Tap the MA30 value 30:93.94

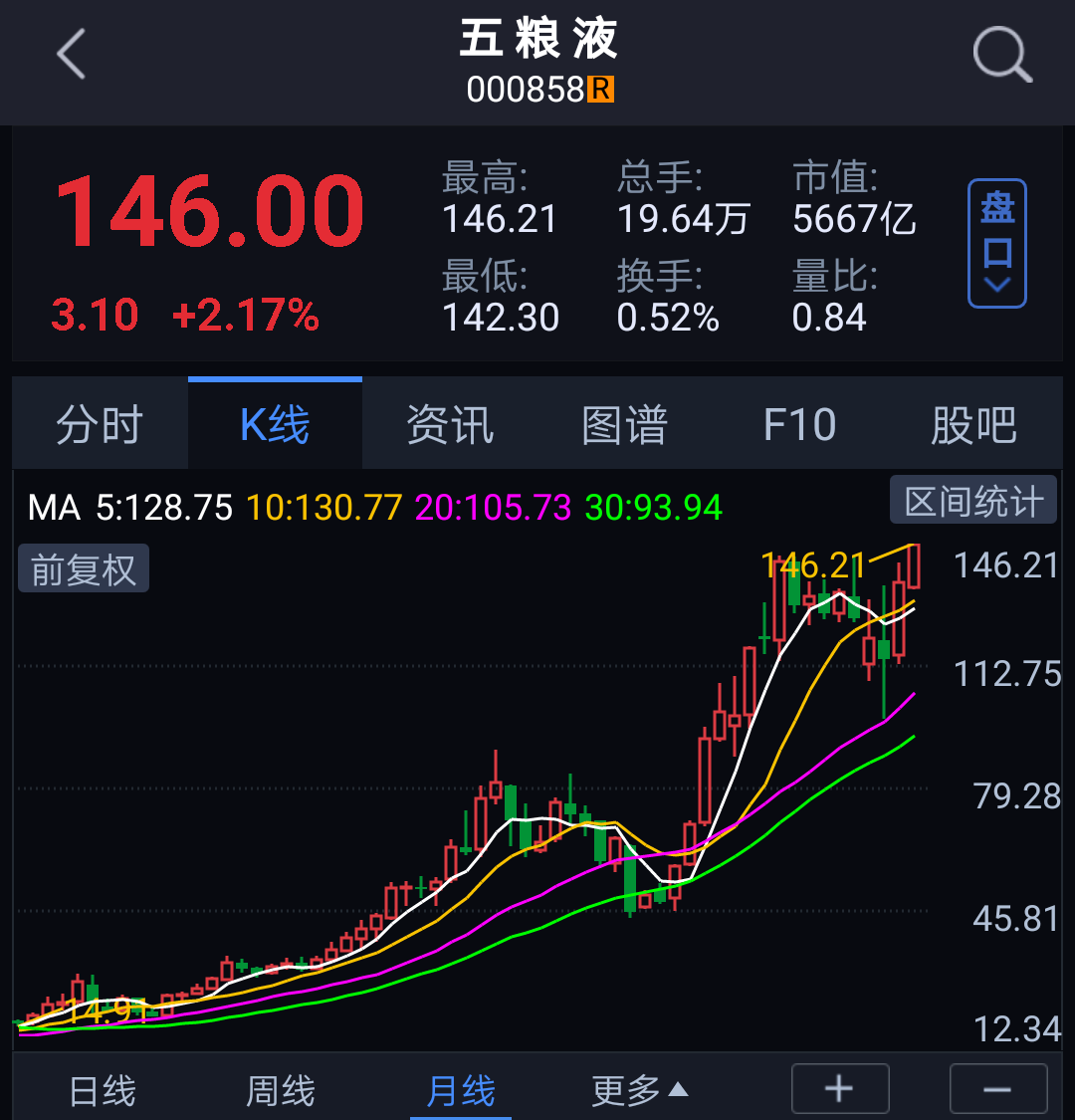coord(654,508)
